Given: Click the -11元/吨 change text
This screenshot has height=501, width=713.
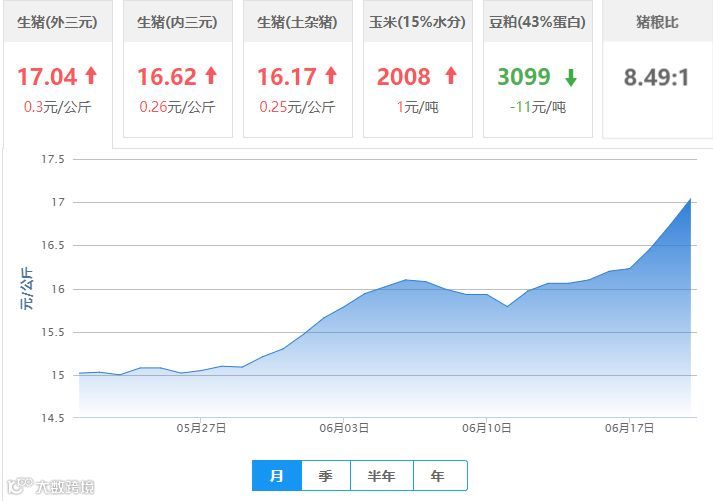Looking at the screenshot, I should point(538,107).
